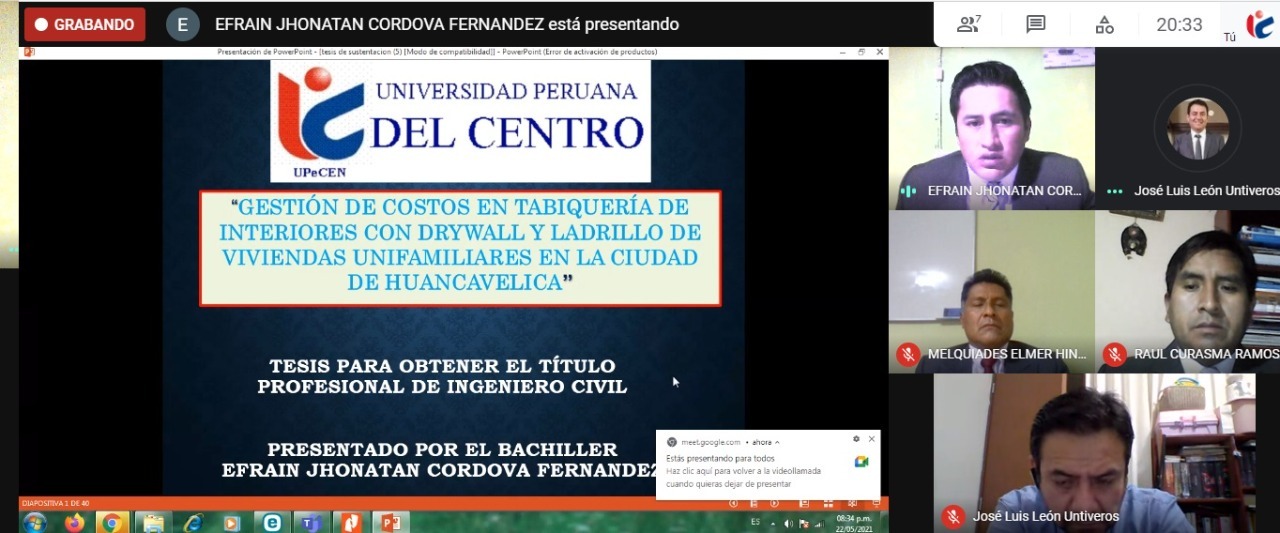Switch PowerPoint to Reading view
This screenshot has width=1280, height=533.
point(852,503)
